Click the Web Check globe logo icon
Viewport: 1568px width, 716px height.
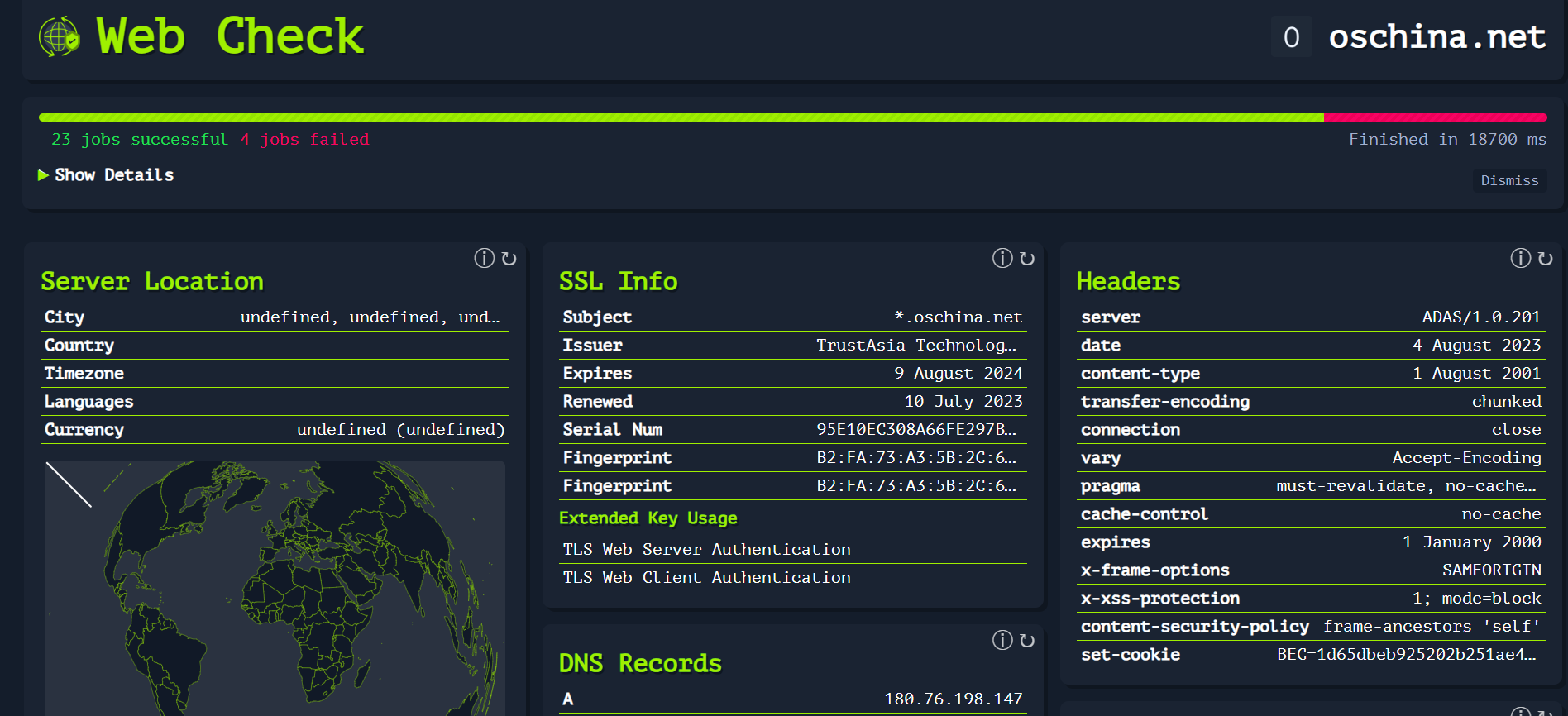click(60, 36)
